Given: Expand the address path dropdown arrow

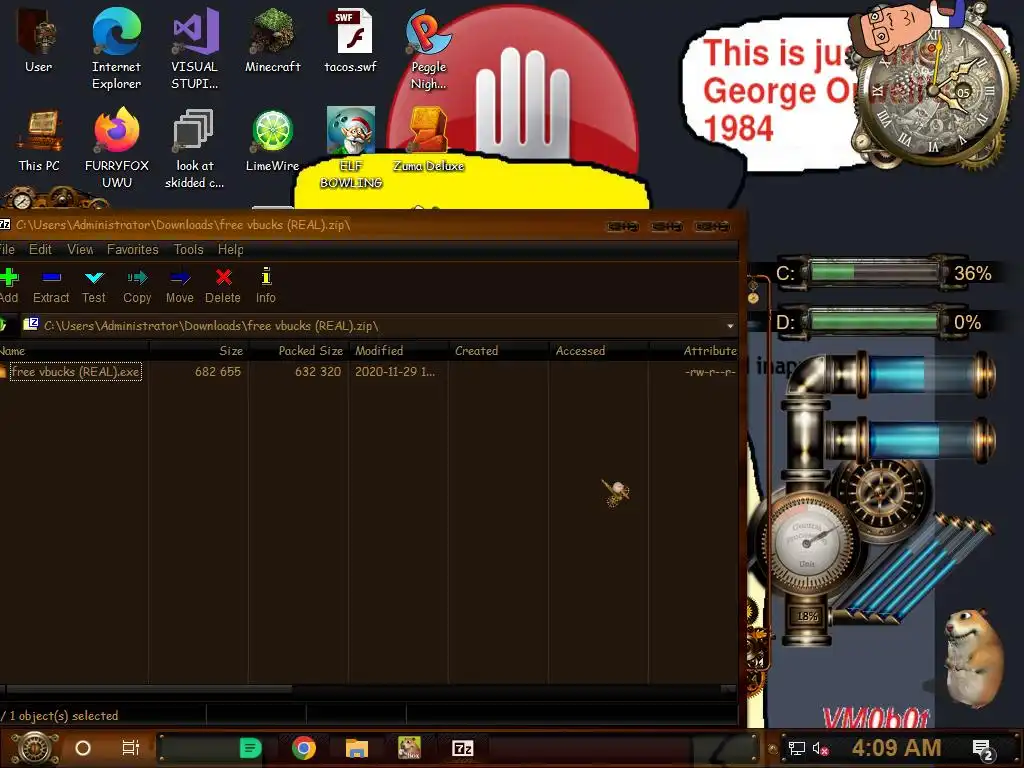Looking at the screenshot, I should click(x=729, y=326).
